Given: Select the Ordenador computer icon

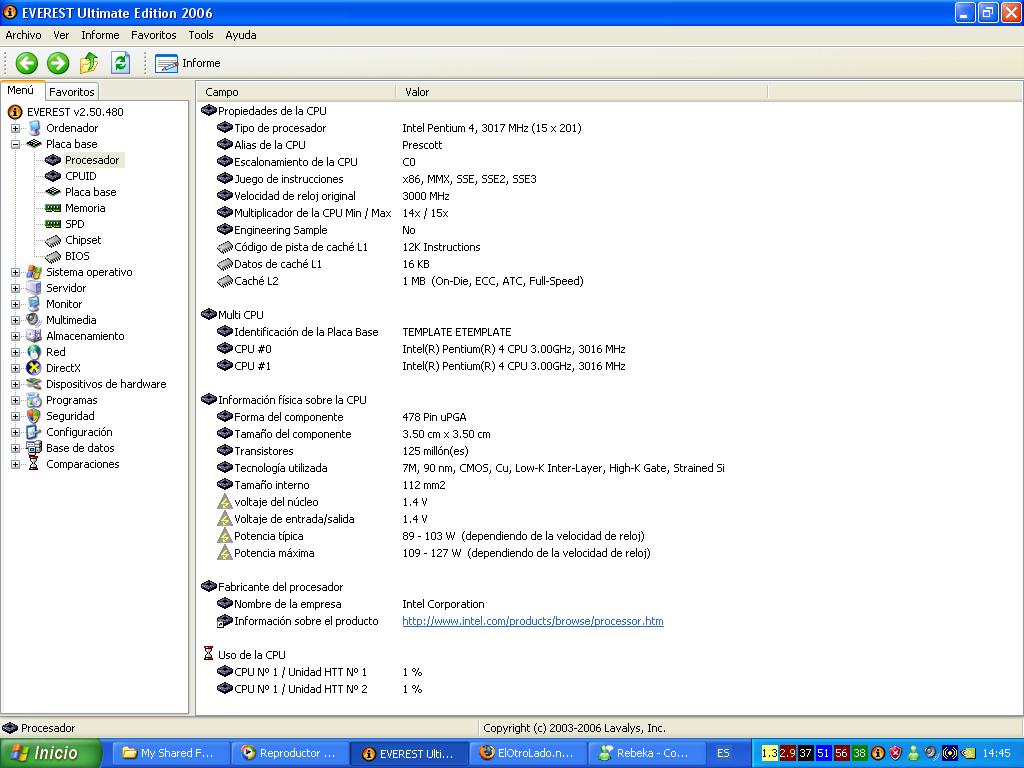Looking at the screenshot, I should [34, 128].
